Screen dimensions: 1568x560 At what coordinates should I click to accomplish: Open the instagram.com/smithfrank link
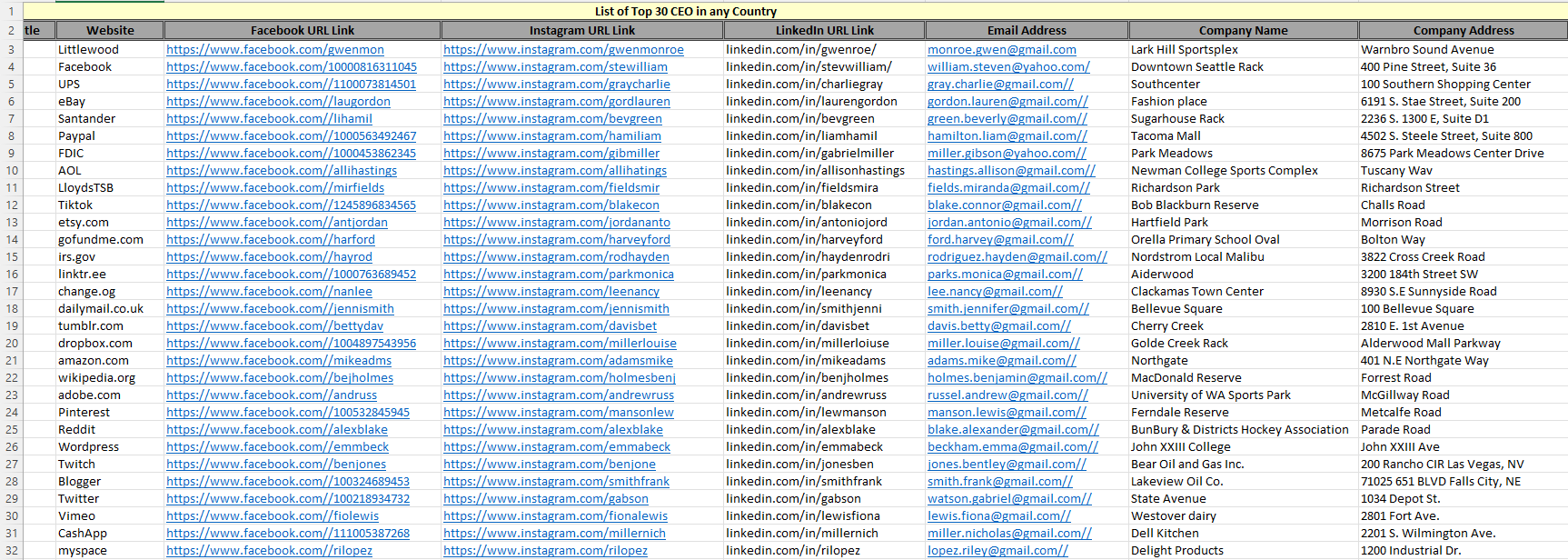point(556,482)
